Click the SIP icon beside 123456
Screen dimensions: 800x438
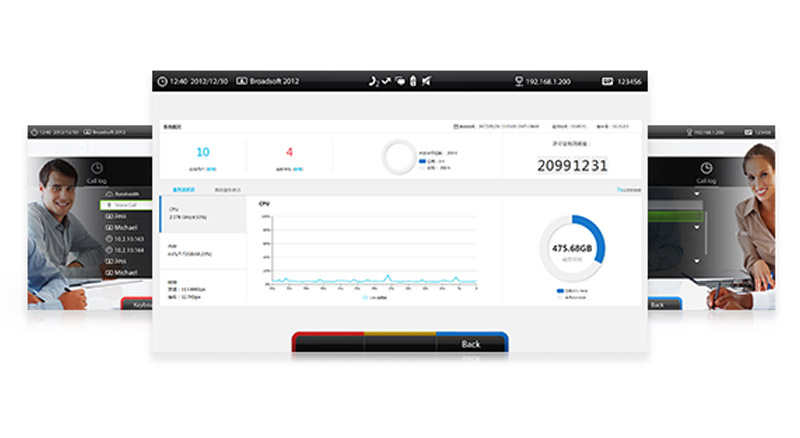(x=606, y=80)
